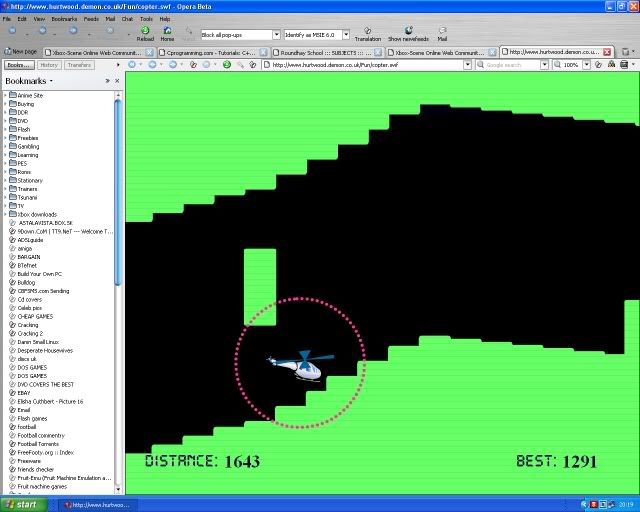Image resolution: width=640 pixels, height=512 pixels.
Task: Switch to the Roundhay School SUBJECTS tab
Action: [327, 52]
